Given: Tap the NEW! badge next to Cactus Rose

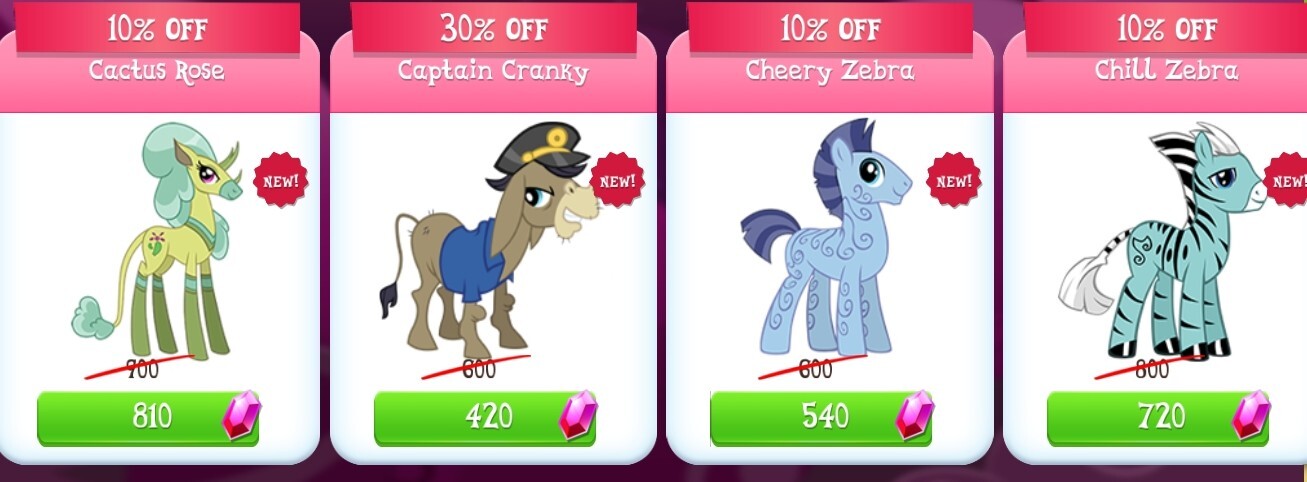Looking at the screenshot, I should pos(281,181).
